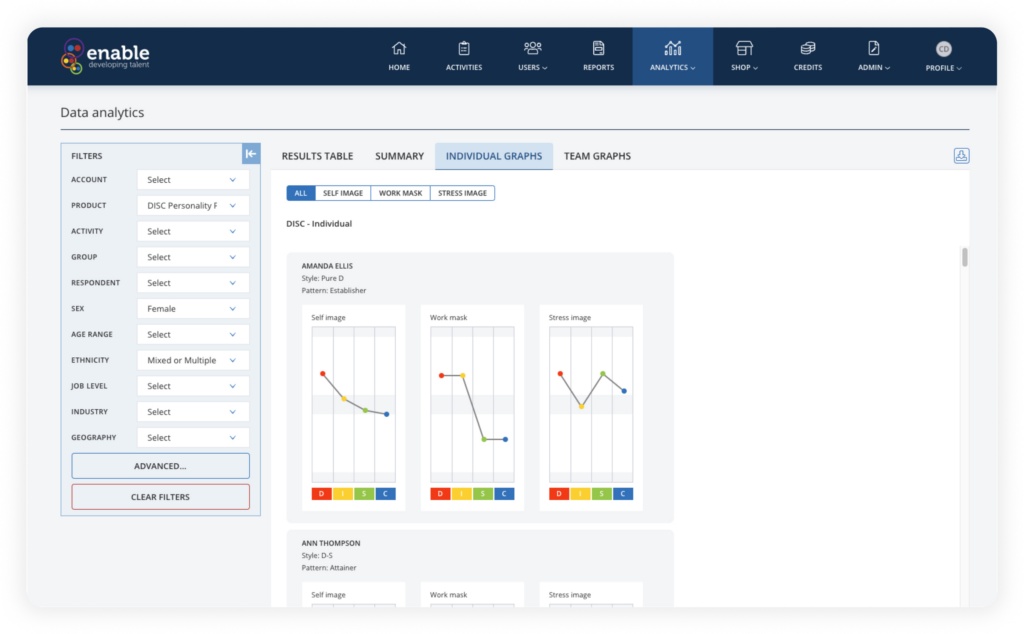Click the Profile menu label
The image size is (1024, 634).
(943, 68)
